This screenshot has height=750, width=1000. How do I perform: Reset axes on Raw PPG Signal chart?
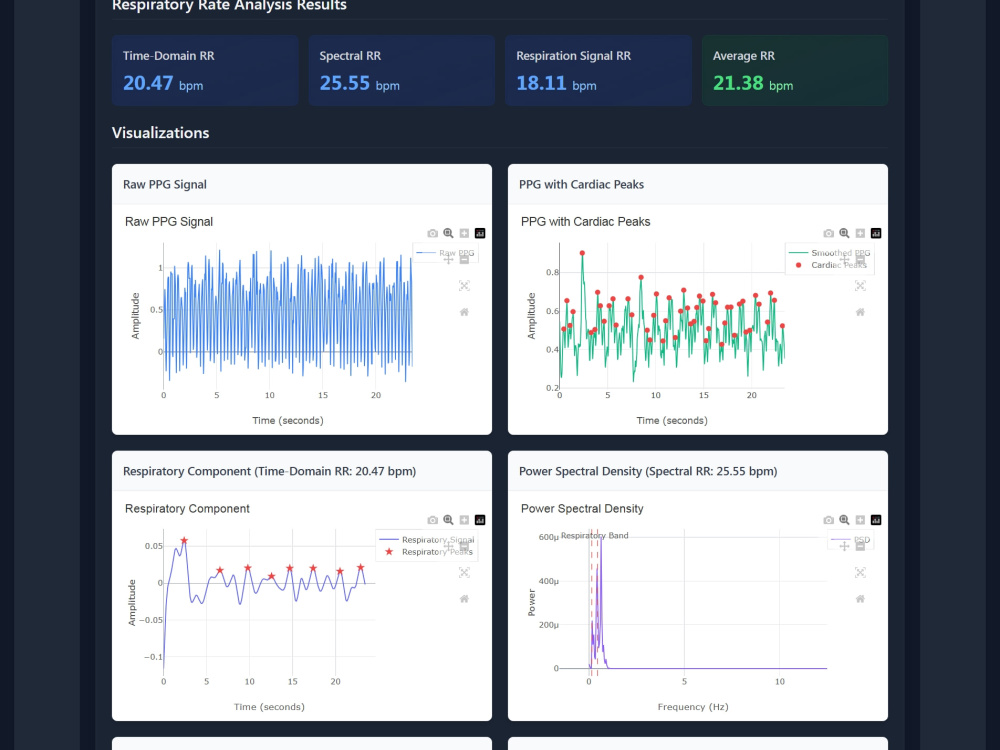[464, 312]
